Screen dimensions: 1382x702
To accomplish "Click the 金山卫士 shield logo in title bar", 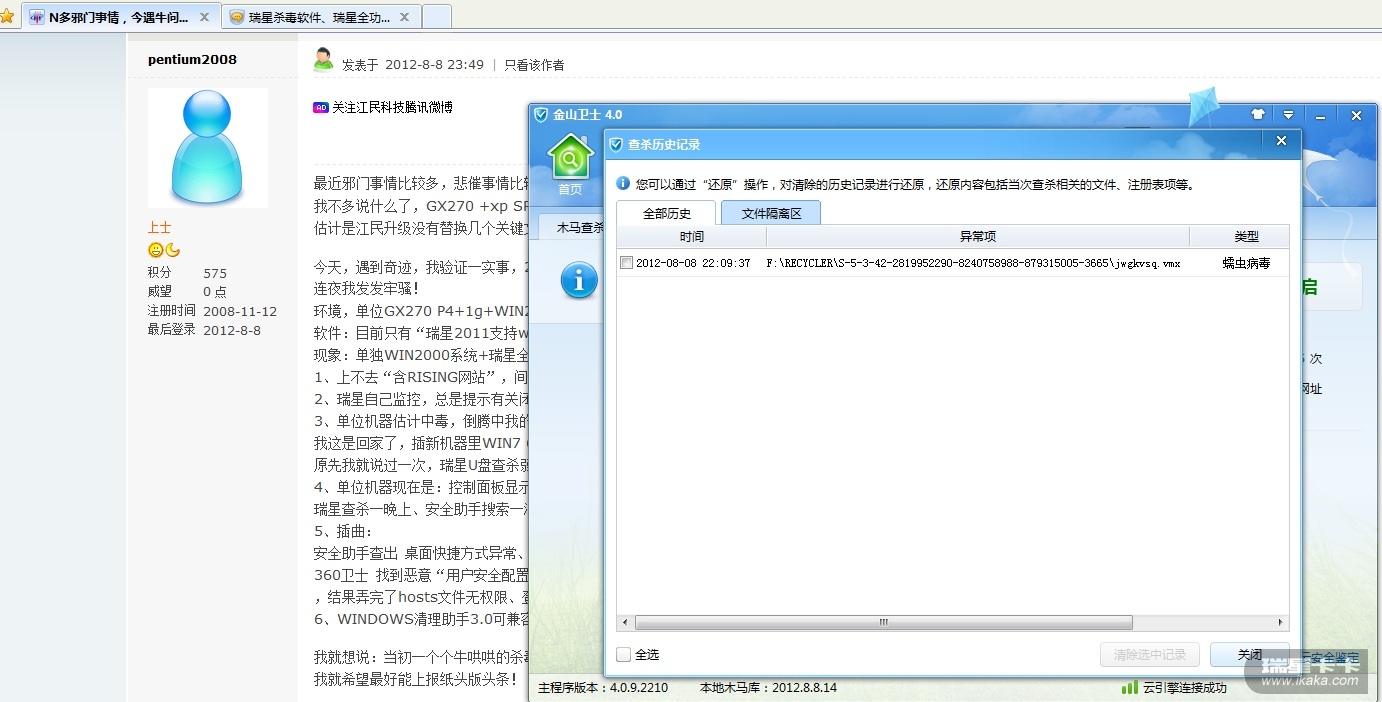I will point(541,115).
